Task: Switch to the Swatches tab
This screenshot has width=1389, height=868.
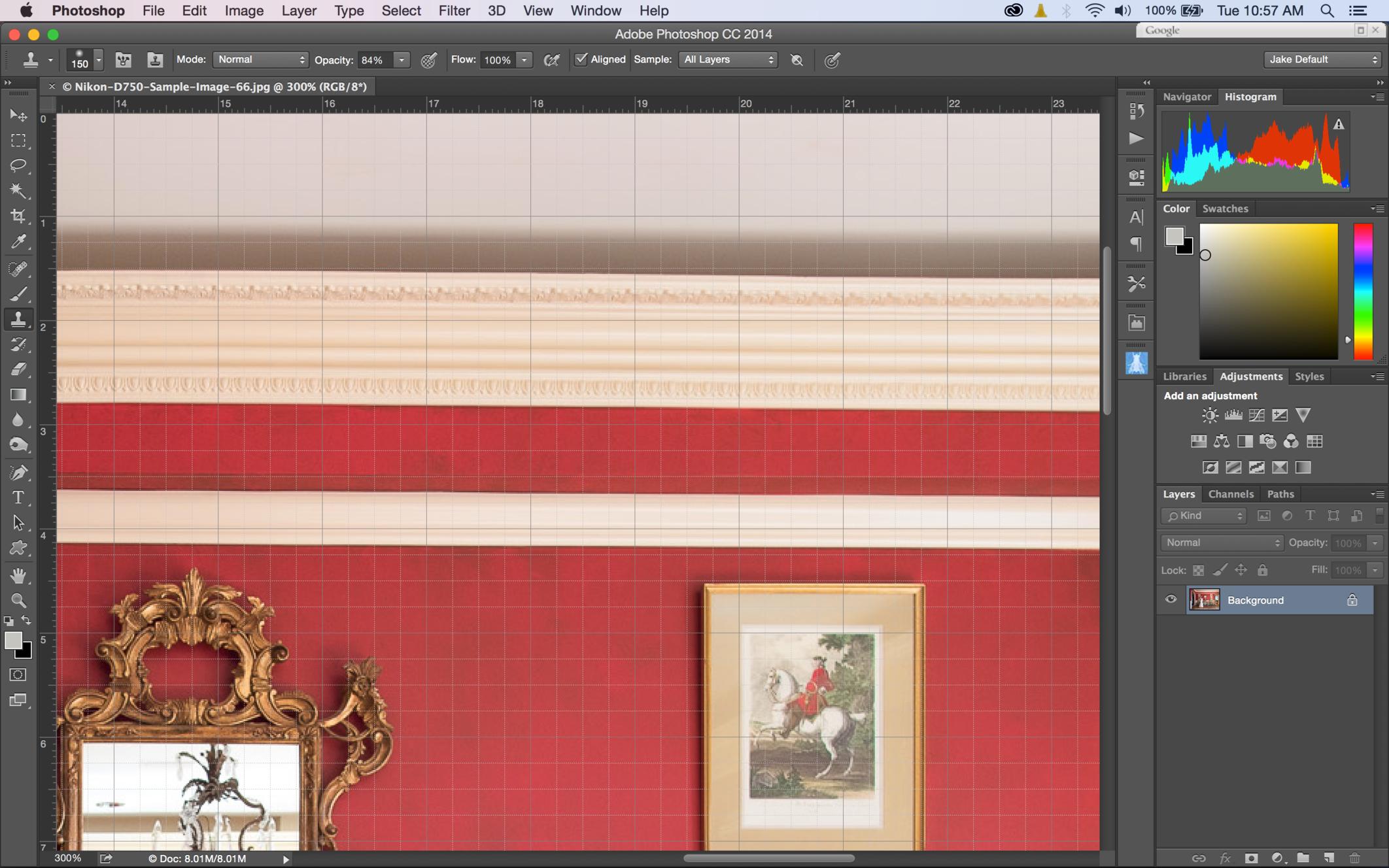Action: (1225, 209)
